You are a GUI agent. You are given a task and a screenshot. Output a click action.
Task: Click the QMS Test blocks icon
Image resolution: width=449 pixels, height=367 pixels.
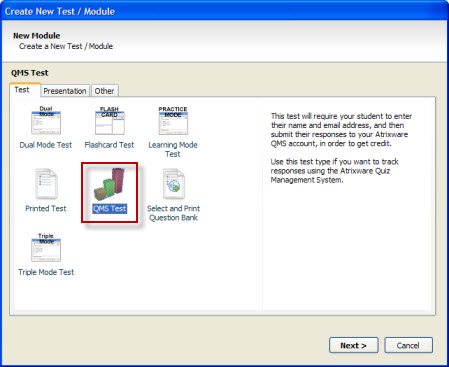coord(110,184)
